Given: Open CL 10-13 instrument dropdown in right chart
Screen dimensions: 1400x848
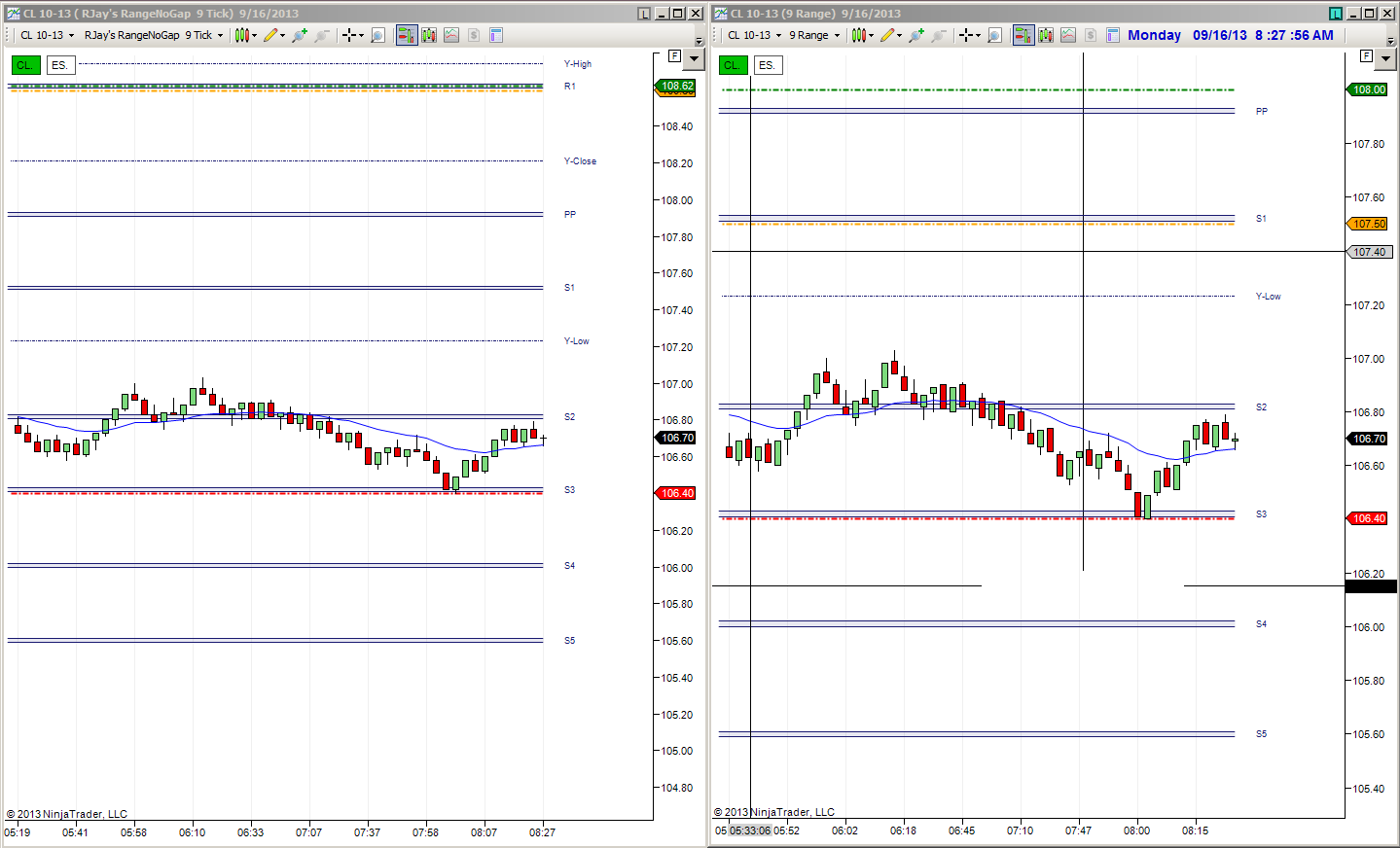Looking at the screenshot, I should (x=754, y=35).
